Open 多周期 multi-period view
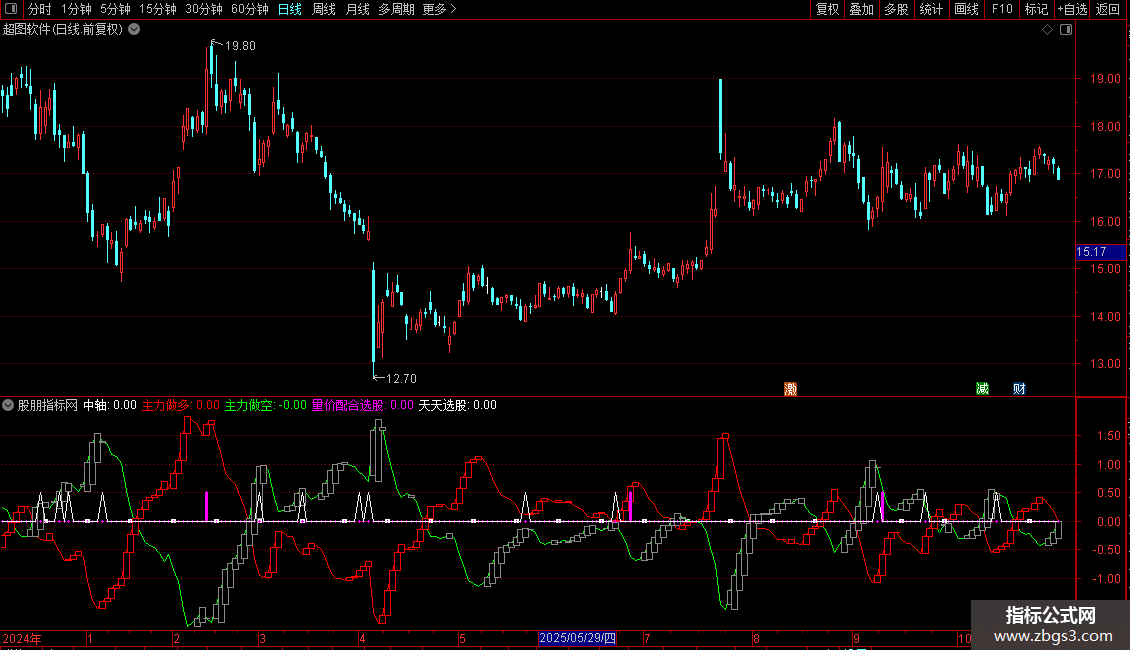Image resolution: width=1130 pixels, height=650 pixels. pyautogui.click(x=396, y=9)
